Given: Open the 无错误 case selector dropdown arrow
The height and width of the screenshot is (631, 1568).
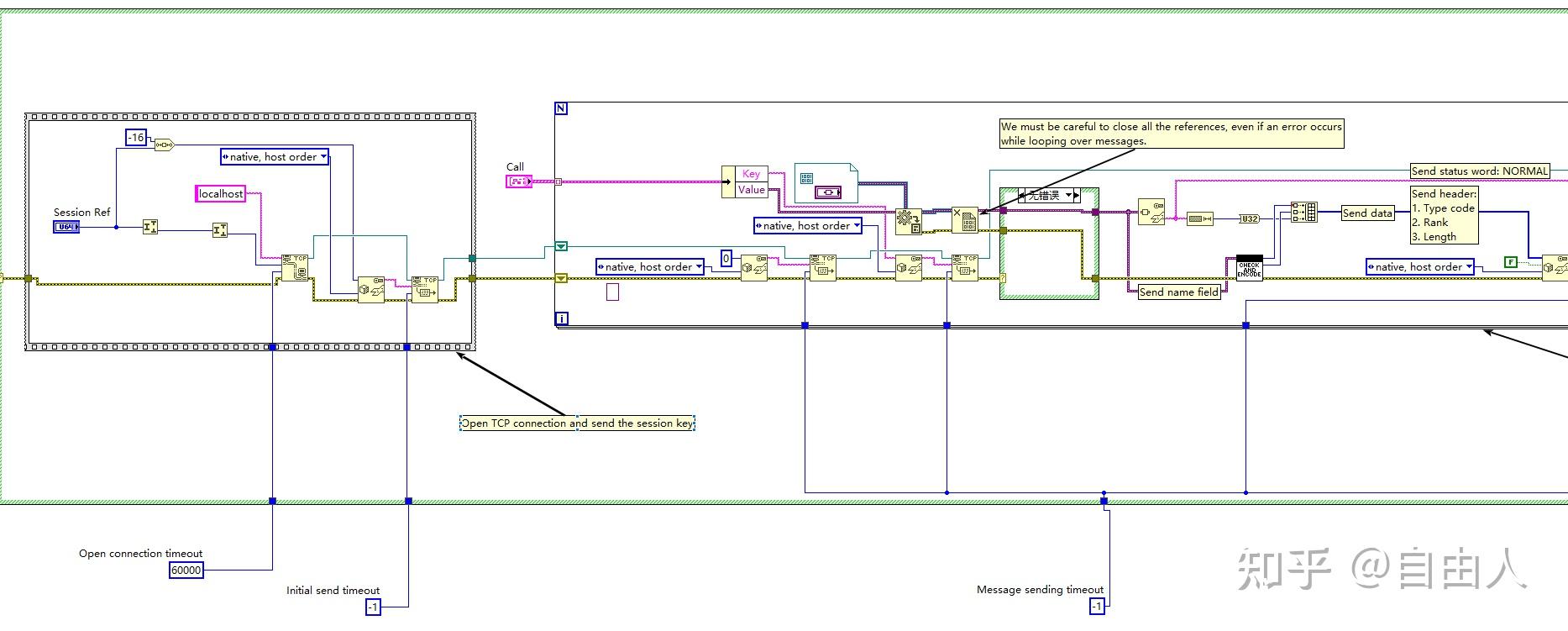Looking at the screenshot, I should coord(1069,195).
